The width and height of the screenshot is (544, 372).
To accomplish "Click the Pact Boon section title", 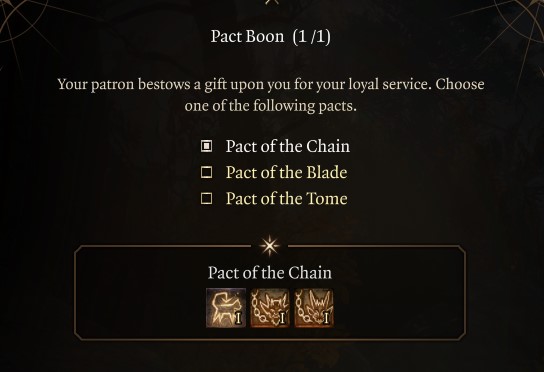I will click(247, 36).
